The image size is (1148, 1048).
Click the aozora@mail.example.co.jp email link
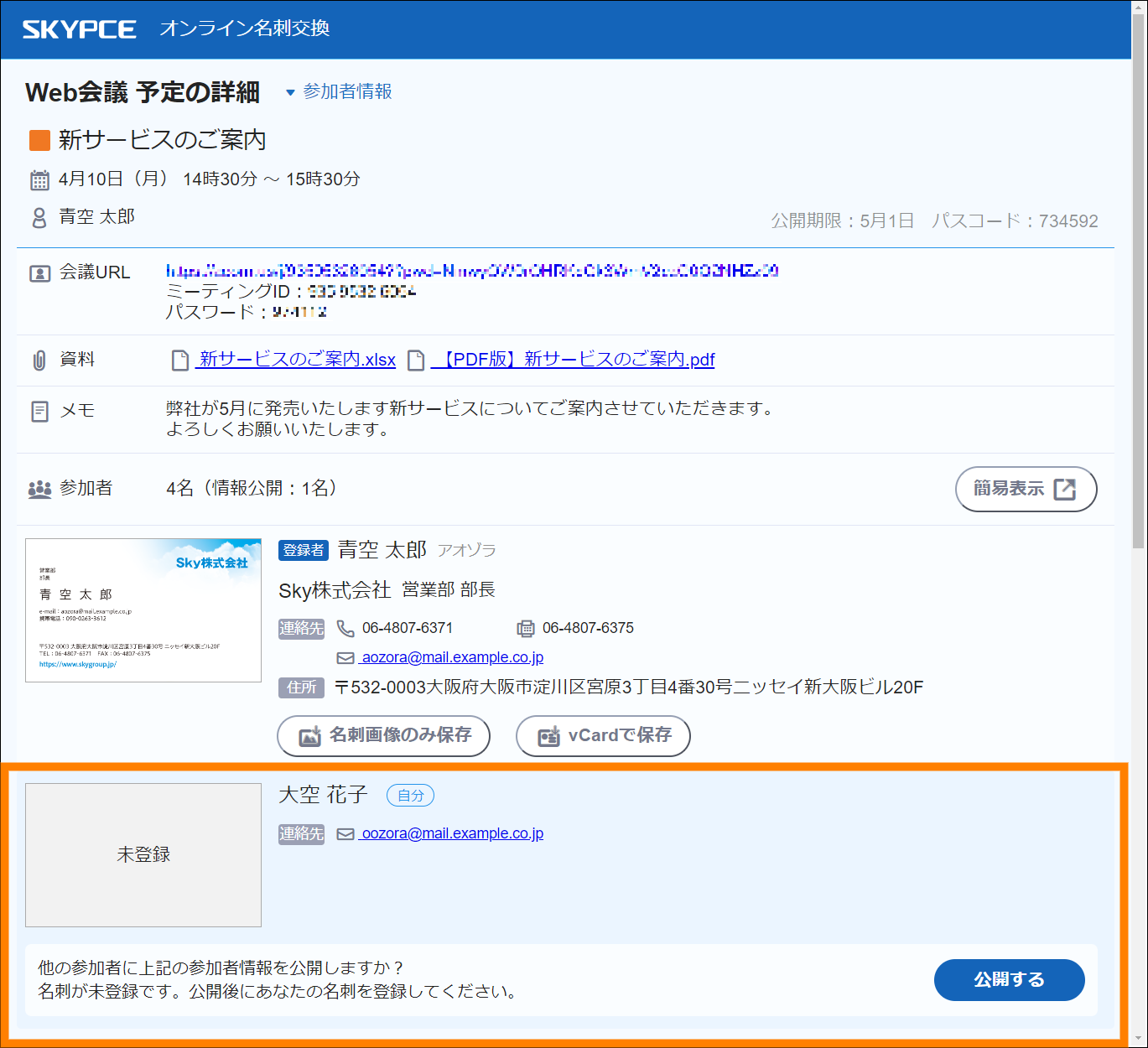(x=452, y=657)
